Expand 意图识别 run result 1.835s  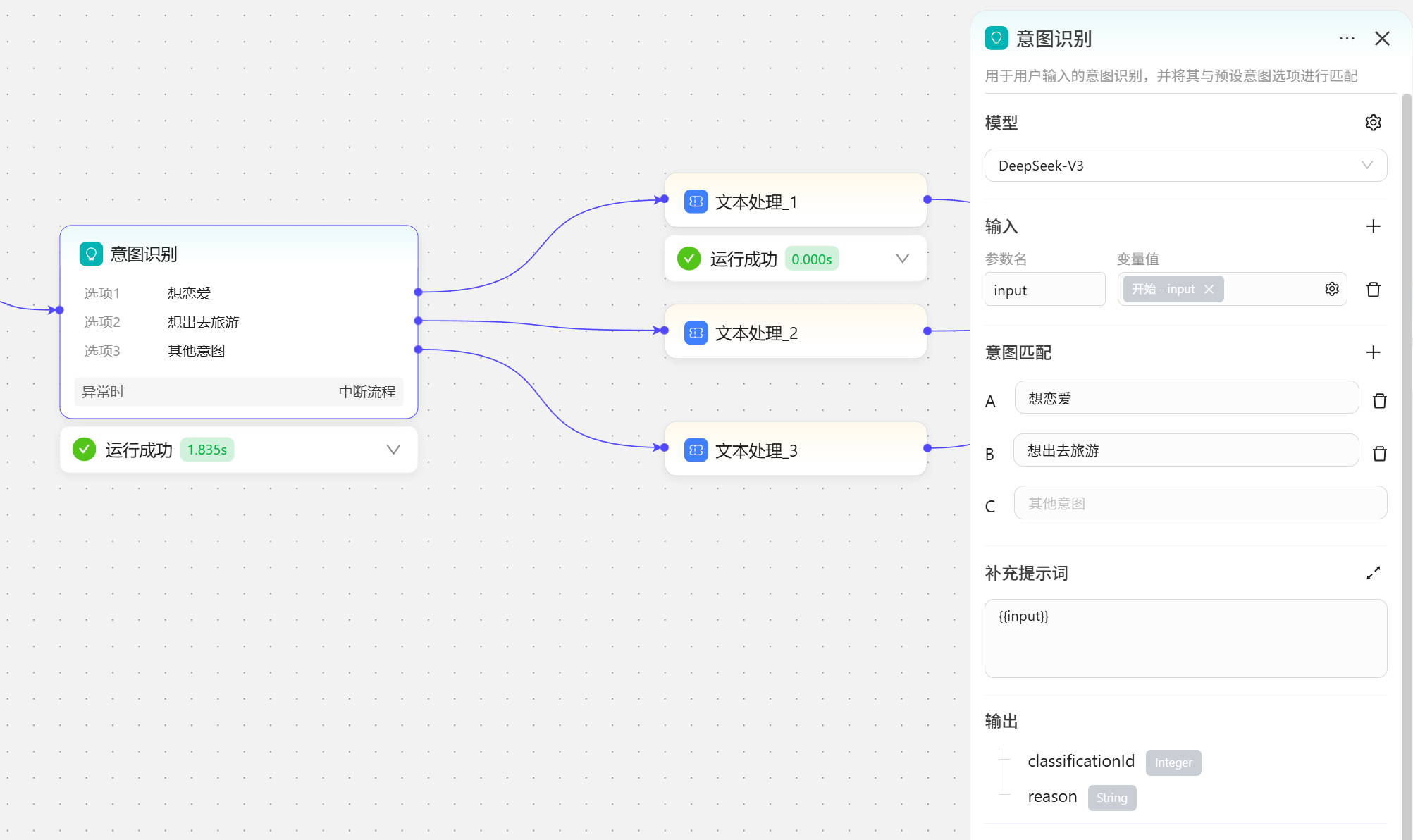393,450
